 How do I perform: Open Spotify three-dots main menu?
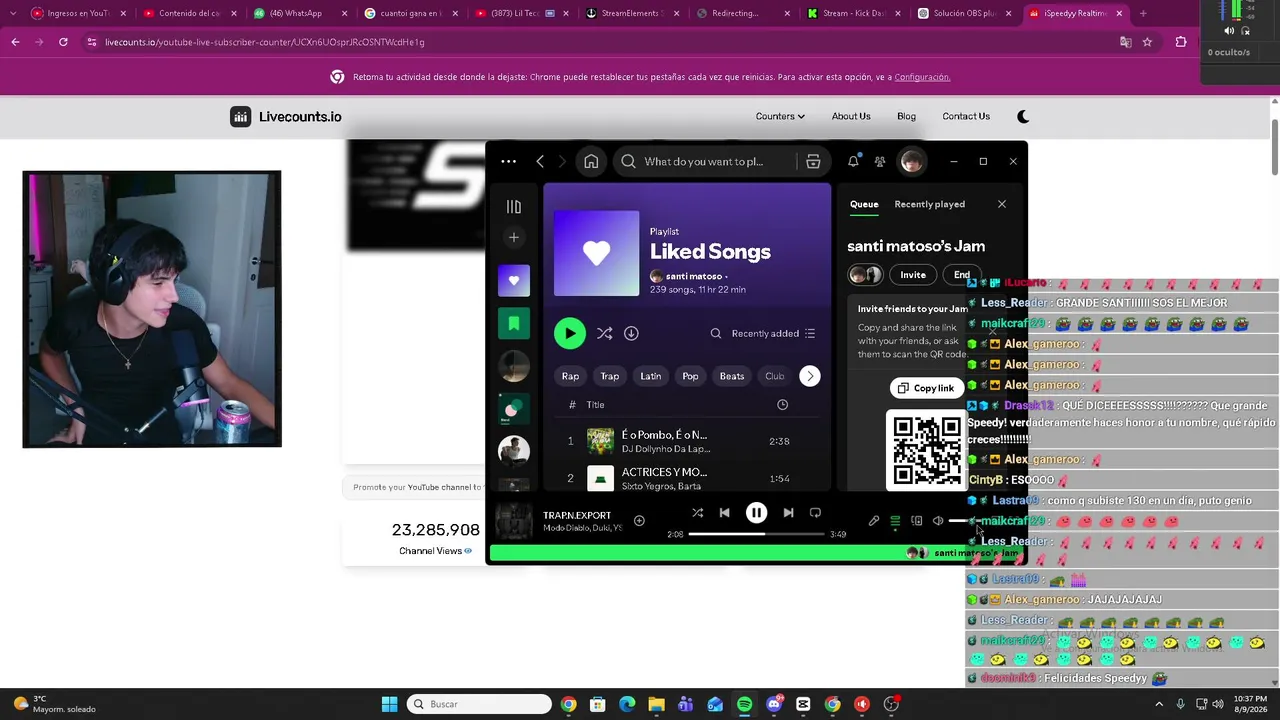(x=508, y=161)
